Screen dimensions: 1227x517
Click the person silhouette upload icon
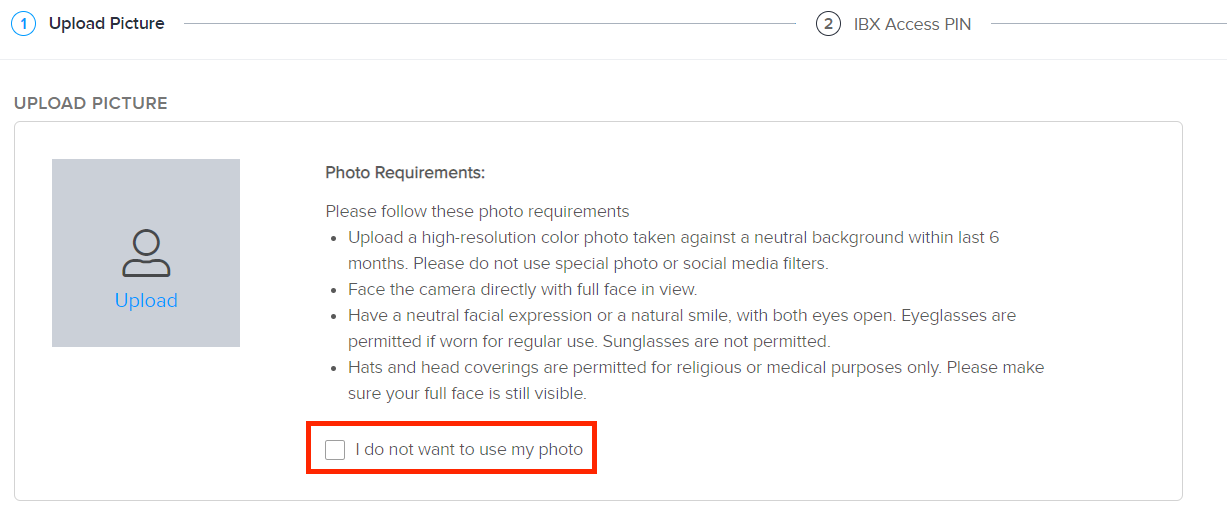[146, 253]
